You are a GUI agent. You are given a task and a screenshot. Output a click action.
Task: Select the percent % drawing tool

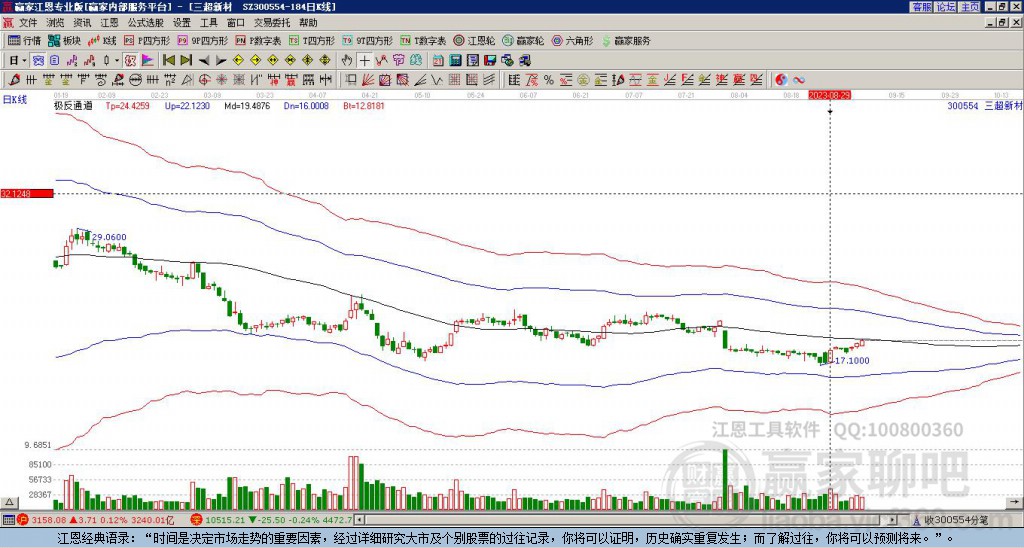click(x=549, y=80)
